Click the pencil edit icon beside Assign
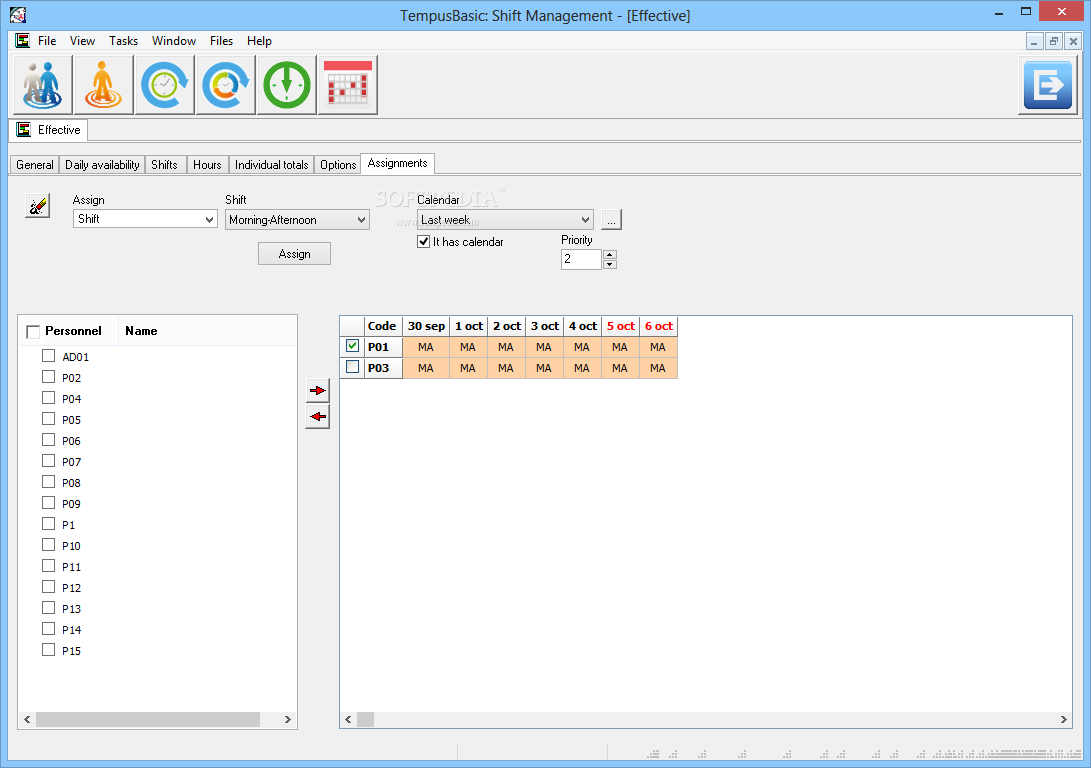The image size is (1091, 768). [38, 205]
